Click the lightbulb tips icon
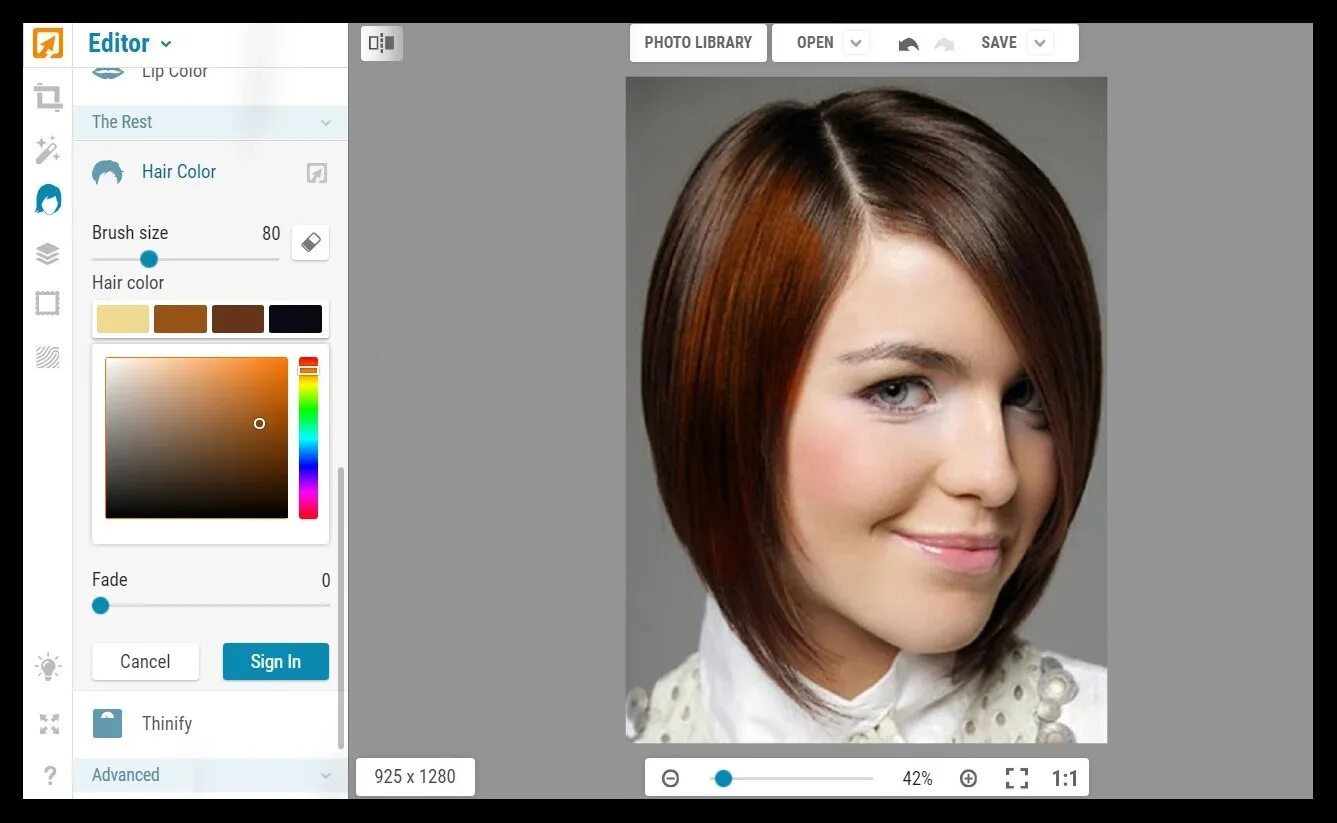Viewport: 1337px width, 823px height. click(x=48, y=667)
